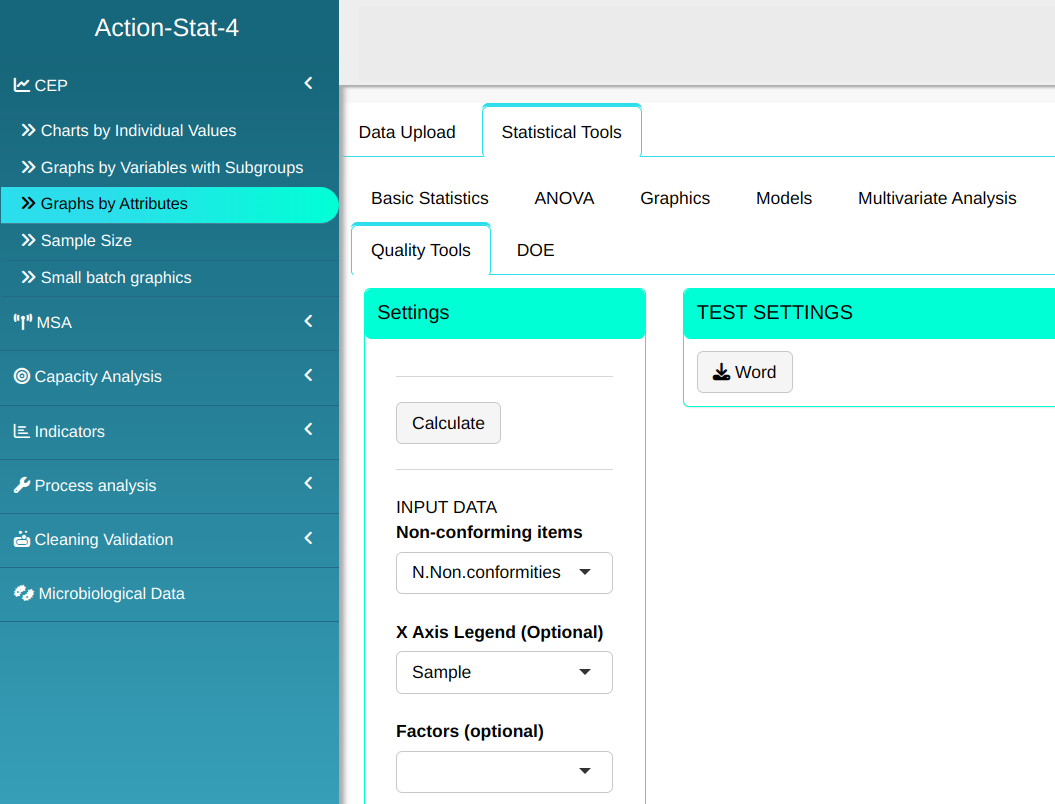The image size is (1055, 804).
Task: Open the Multivariate Analysis tab
Action: 936,198
